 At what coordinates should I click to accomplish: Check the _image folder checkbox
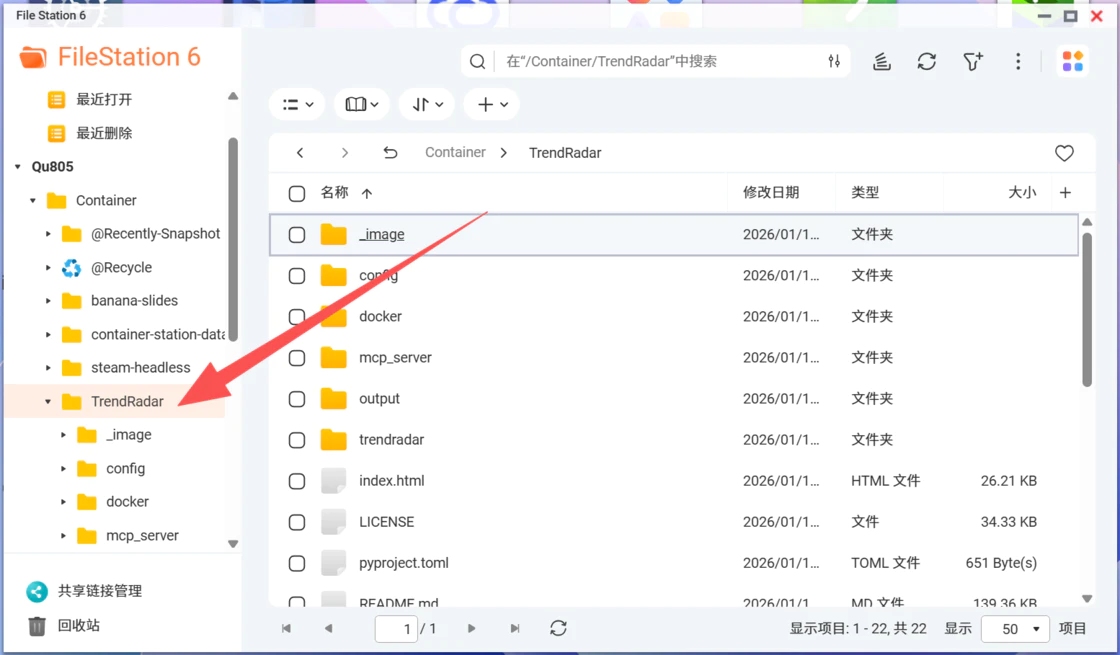297,235
